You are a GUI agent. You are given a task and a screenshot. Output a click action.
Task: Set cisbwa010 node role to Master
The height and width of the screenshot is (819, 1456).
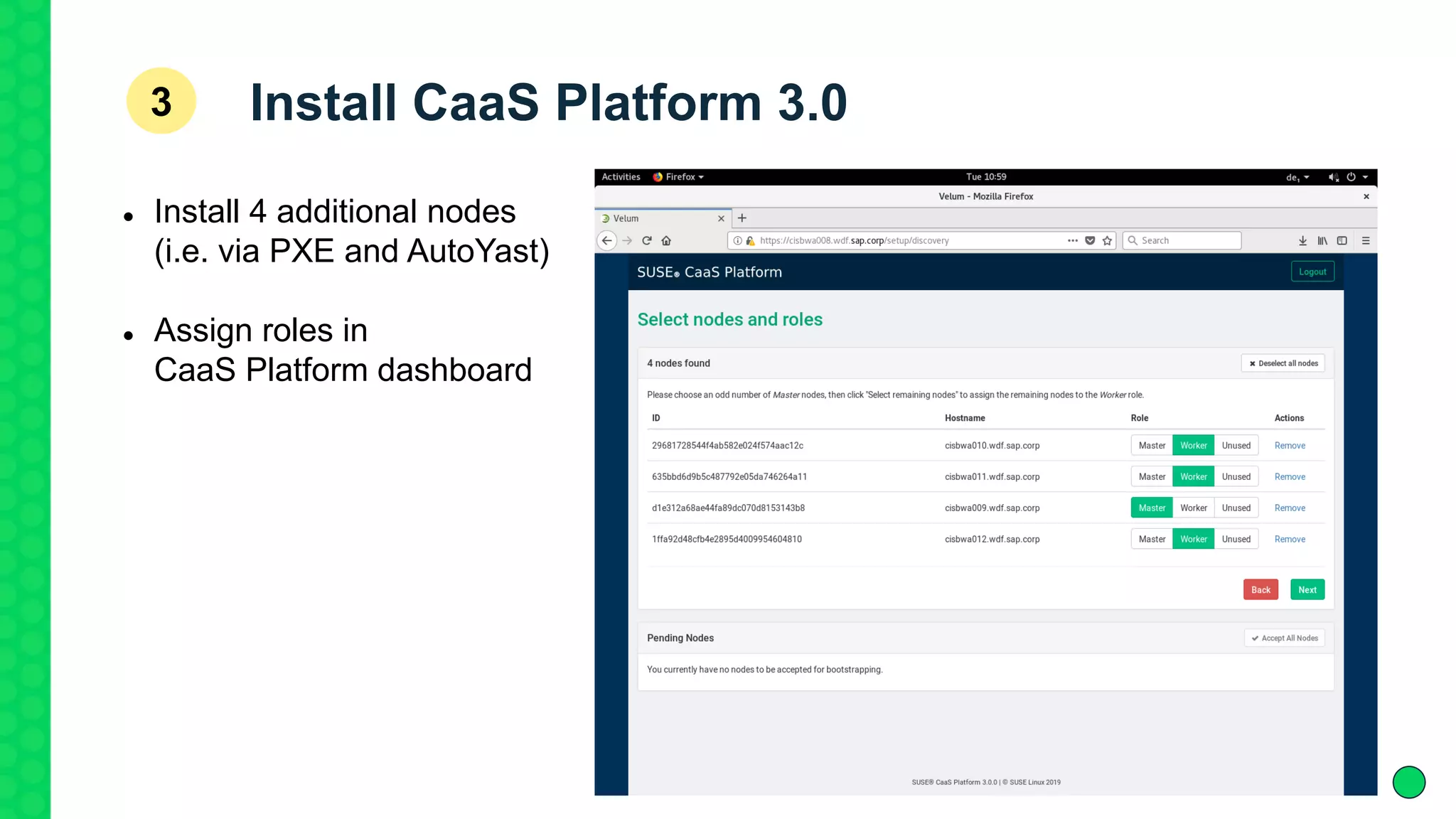(1152, 446)
